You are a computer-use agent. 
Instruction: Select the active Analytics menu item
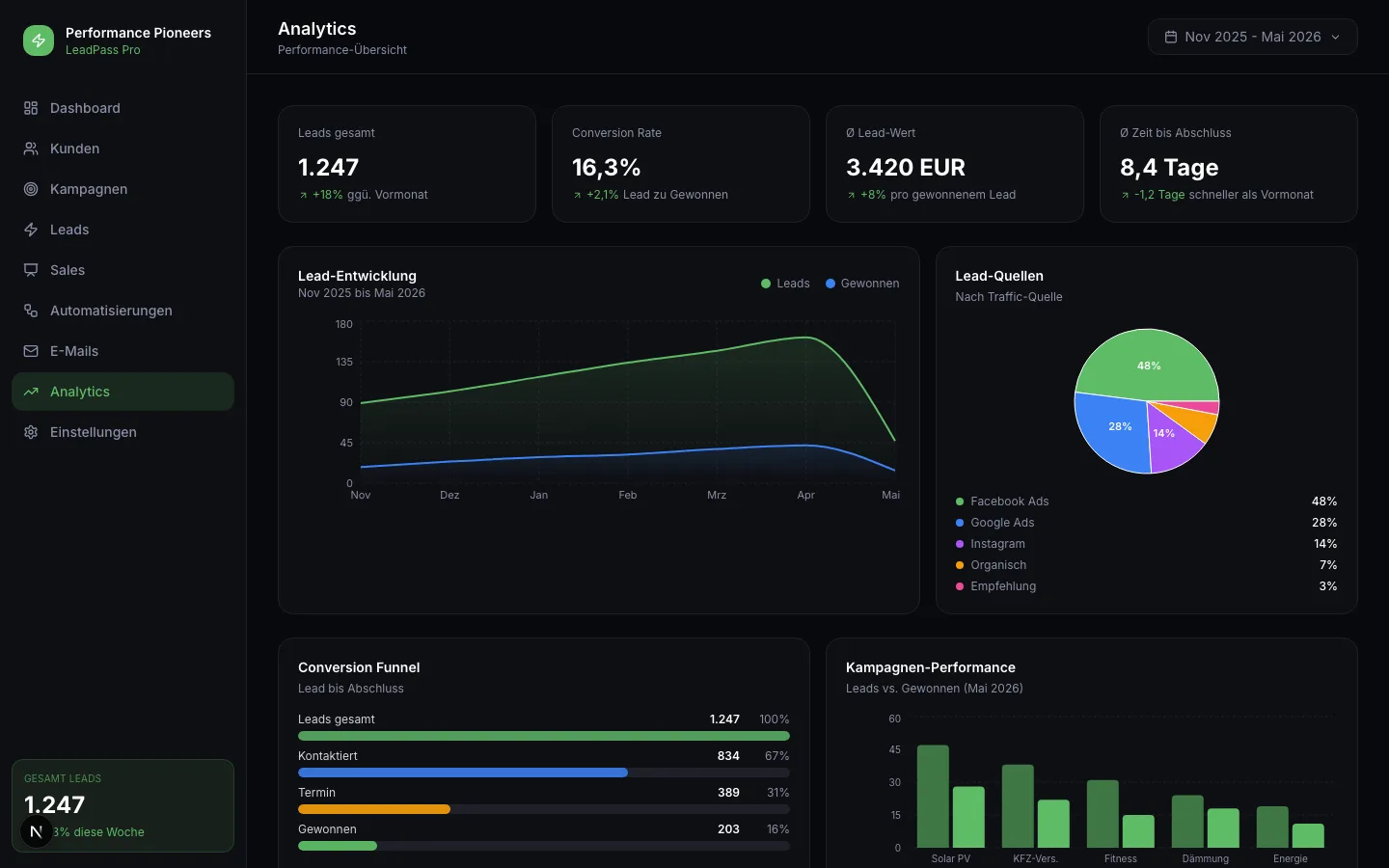click(123, 392)
